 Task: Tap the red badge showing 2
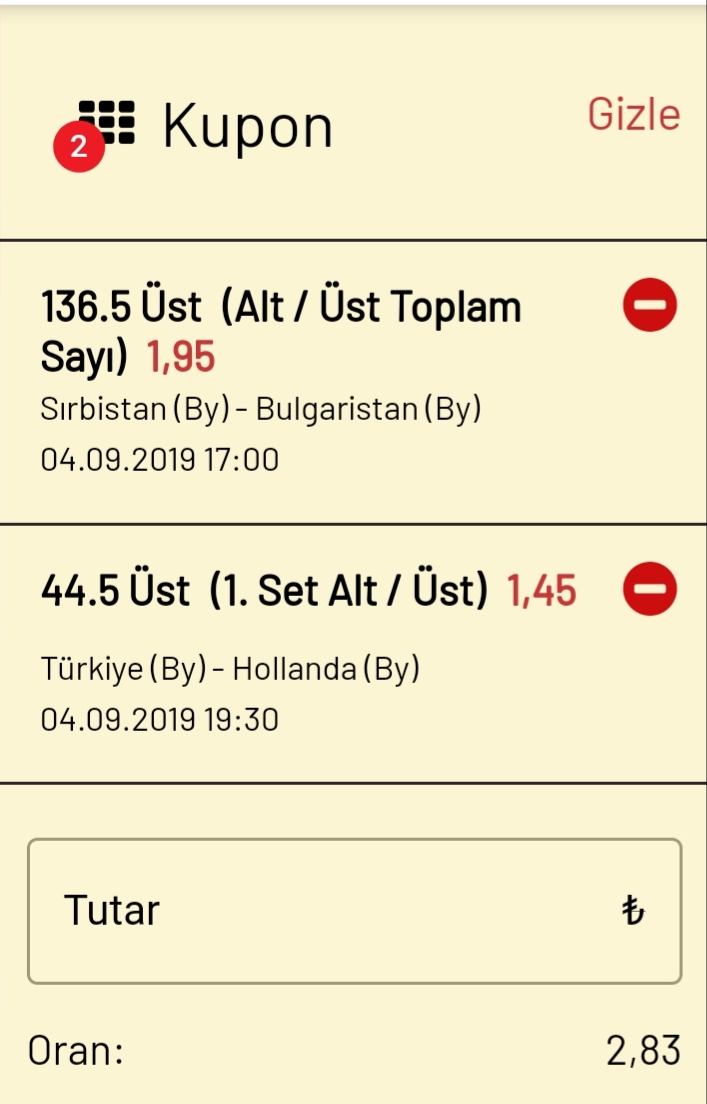tap(79, 146)
